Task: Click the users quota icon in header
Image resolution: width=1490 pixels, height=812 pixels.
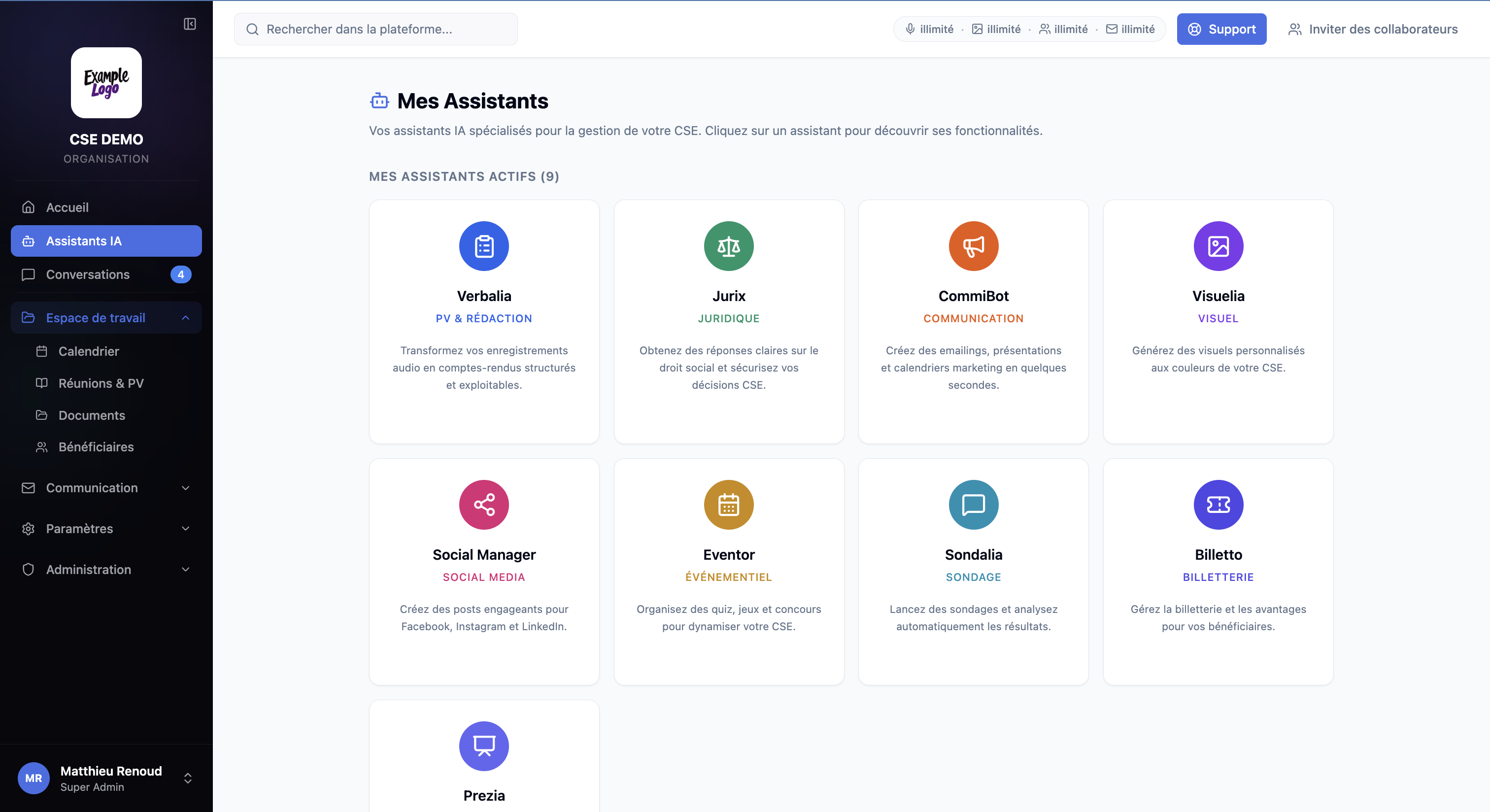Action: tap(1044, 29)
